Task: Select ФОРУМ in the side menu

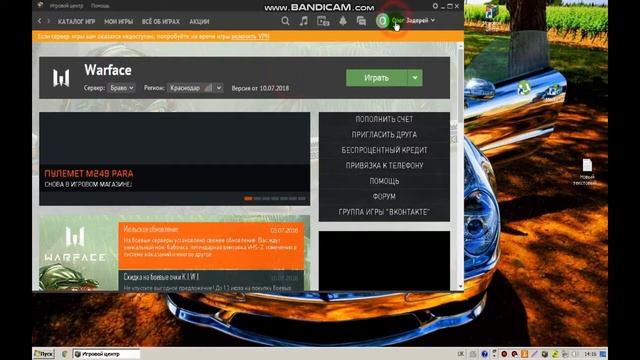Action: point(384,197)
